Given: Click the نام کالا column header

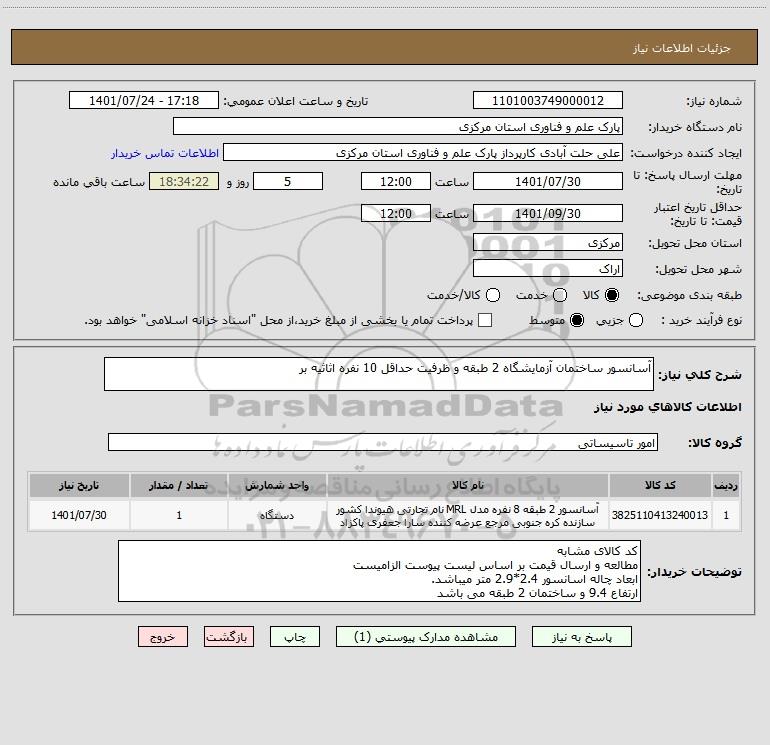Looking at the screenshot, I should coord(468,485).
